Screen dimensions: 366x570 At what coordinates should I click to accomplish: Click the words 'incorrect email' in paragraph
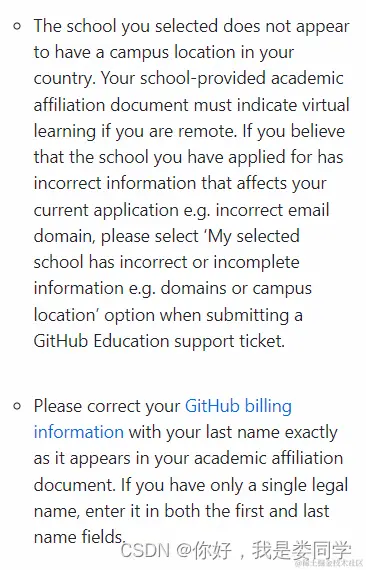(x=273, y=210)
